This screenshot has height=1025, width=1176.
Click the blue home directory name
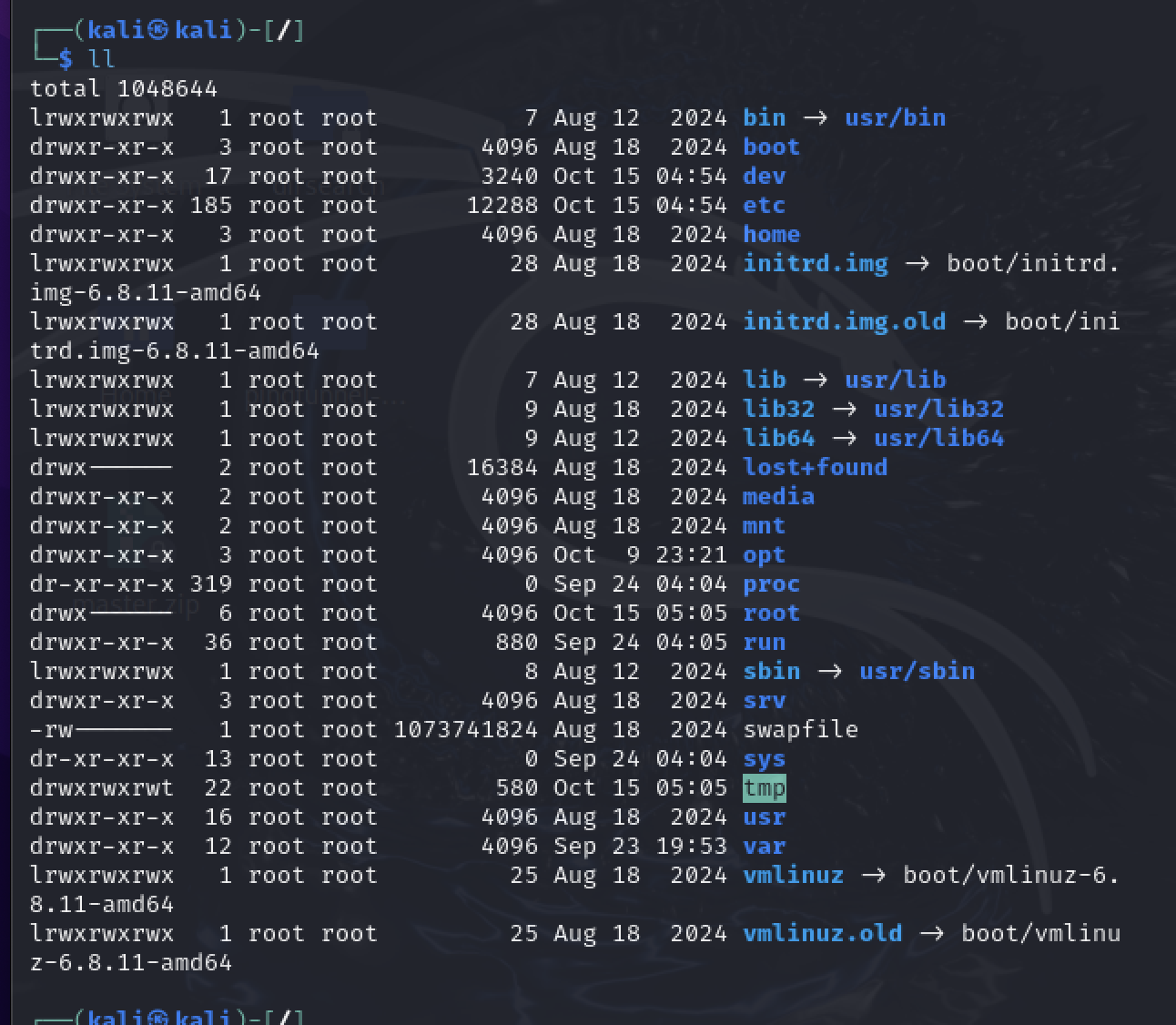click(x=771, y=234)
